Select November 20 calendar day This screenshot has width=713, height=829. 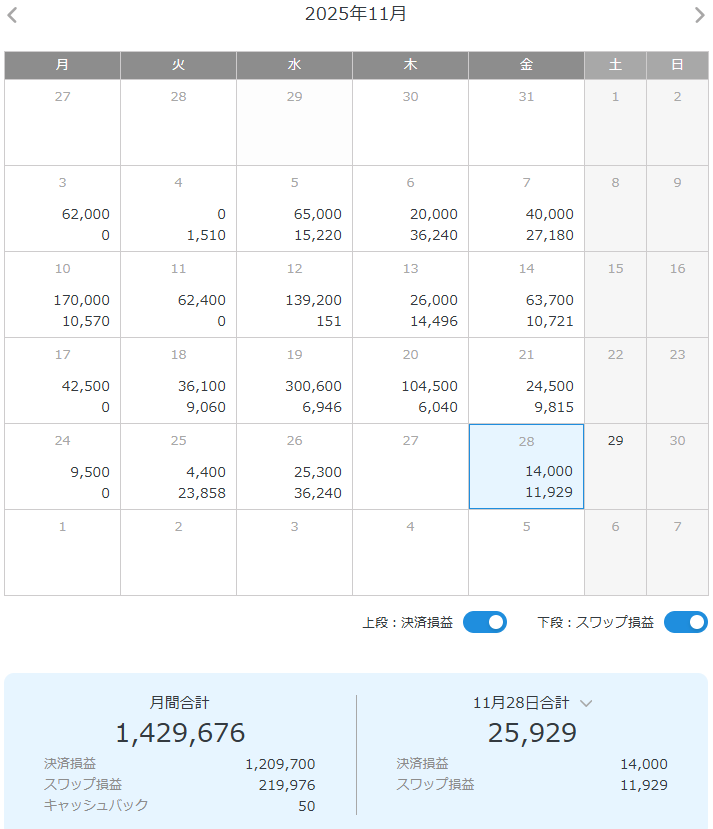pyautogui.click(x=410, y=381)
